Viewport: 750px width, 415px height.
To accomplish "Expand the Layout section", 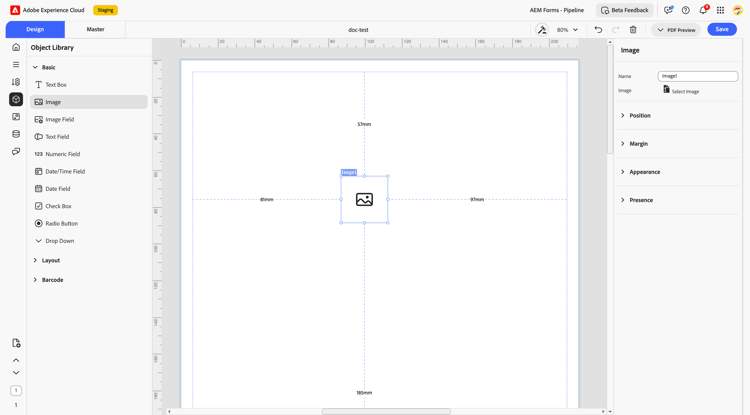I will (x=50, y=260).
